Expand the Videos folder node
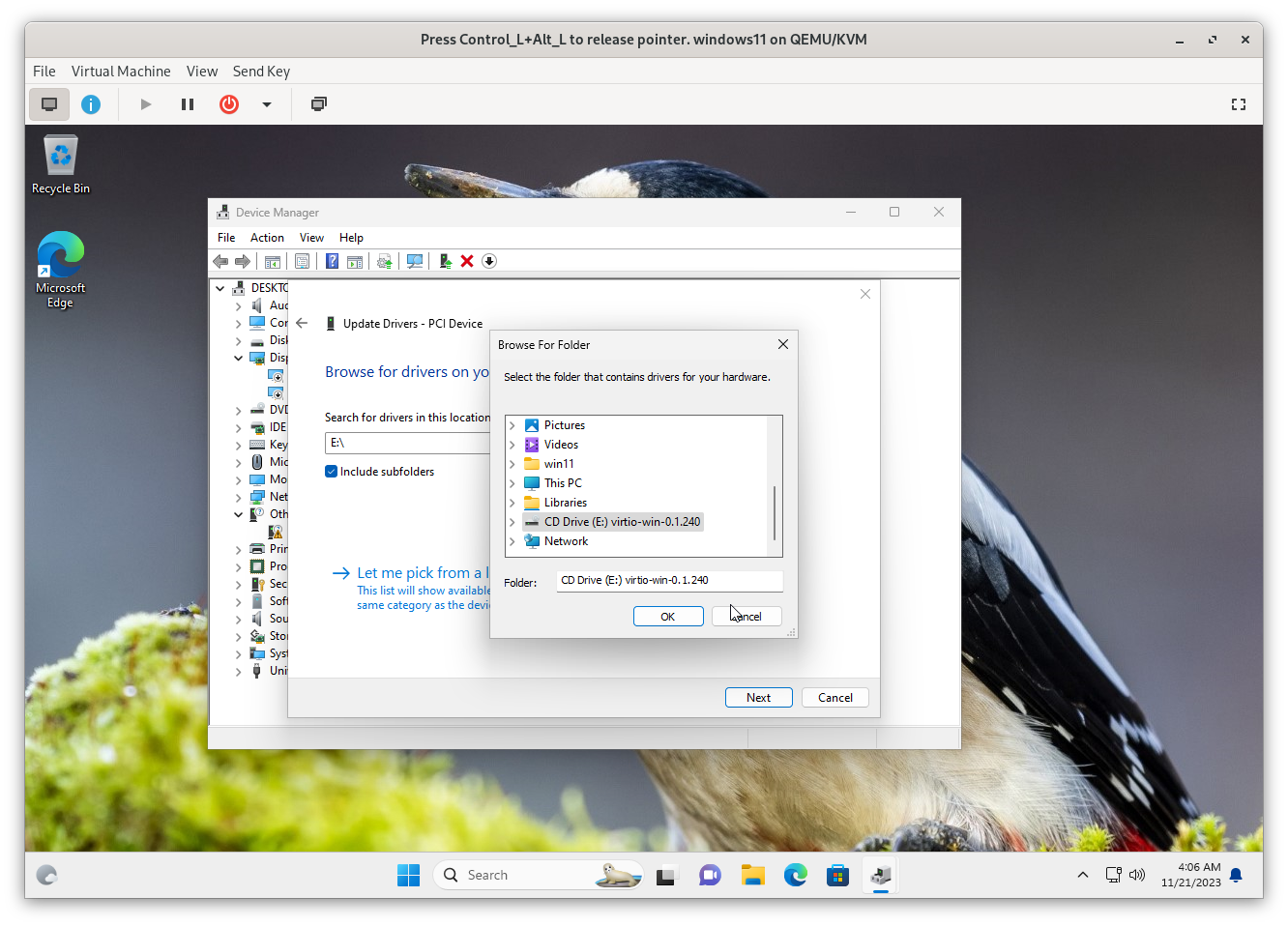This screenshot has height=926, width=1288. click(512, 445)
